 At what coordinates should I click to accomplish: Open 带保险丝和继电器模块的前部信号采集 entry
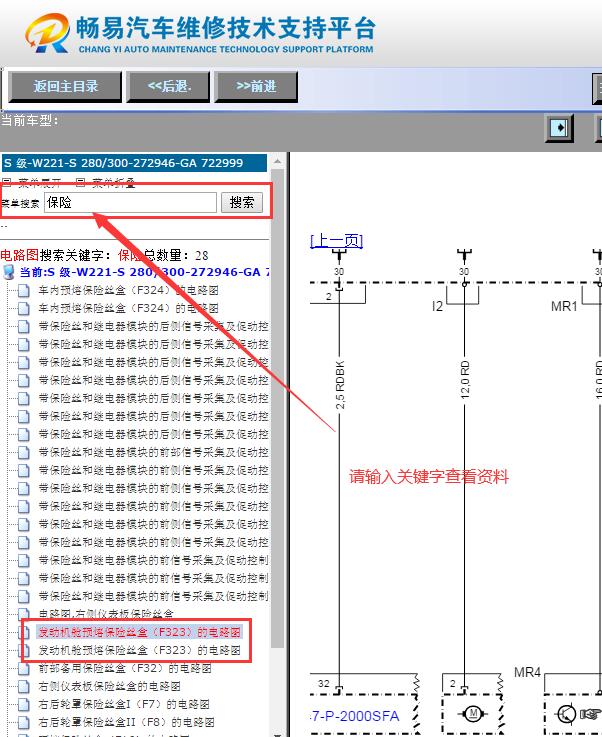[x=153, y=452]
